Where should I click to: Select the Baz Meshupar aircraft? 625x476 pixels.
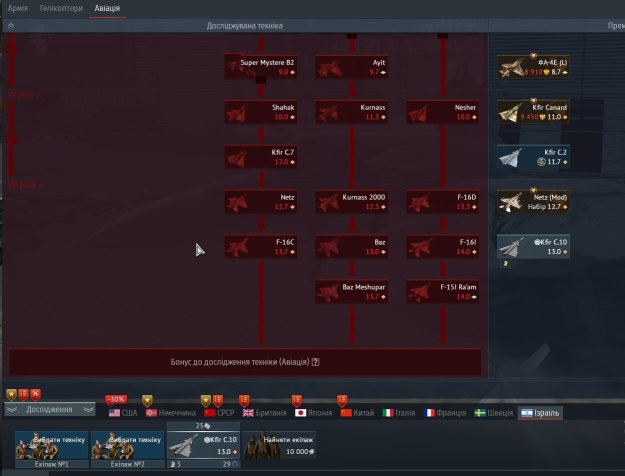pos(352,292)
